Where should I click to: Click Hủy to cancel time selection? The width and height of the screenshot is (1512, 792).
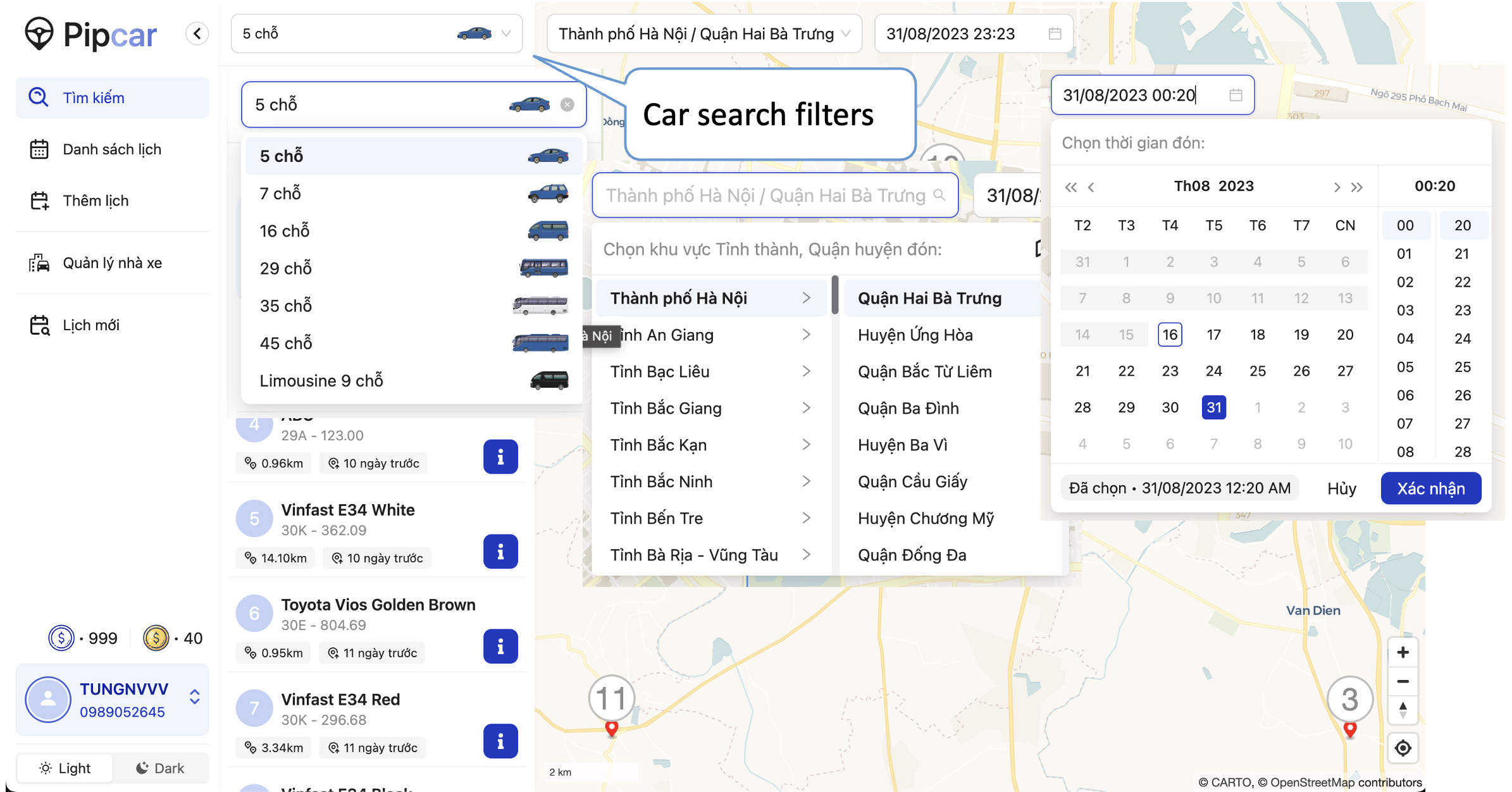tap(1341, 488)
